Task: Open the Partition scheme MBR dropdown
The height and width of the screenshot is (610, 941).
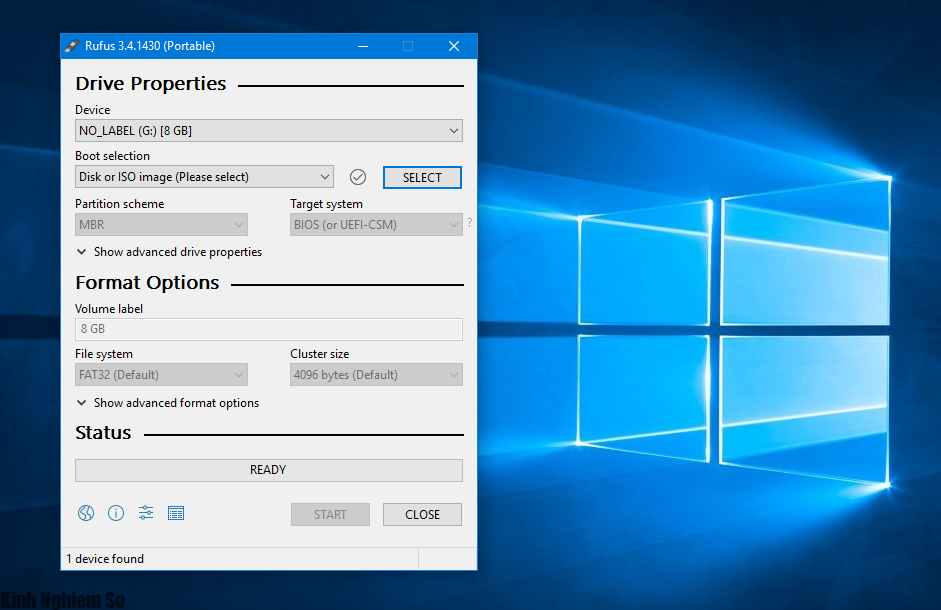Action: point(161,225)
